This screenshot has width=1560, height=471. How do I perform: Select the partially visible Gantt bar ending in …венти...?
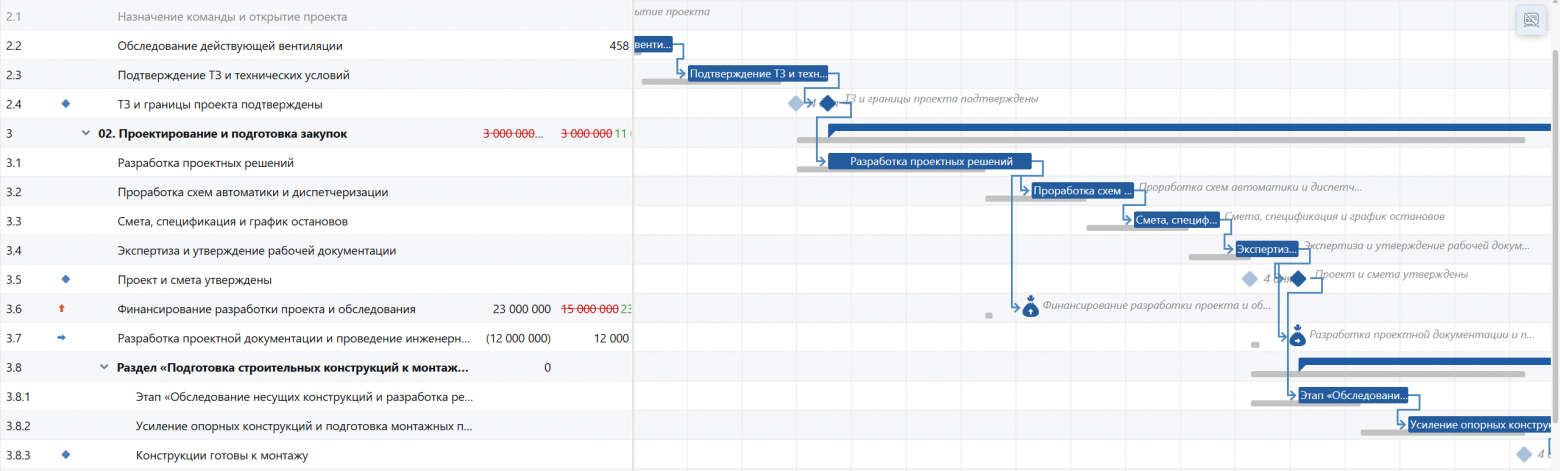point(653,44)
